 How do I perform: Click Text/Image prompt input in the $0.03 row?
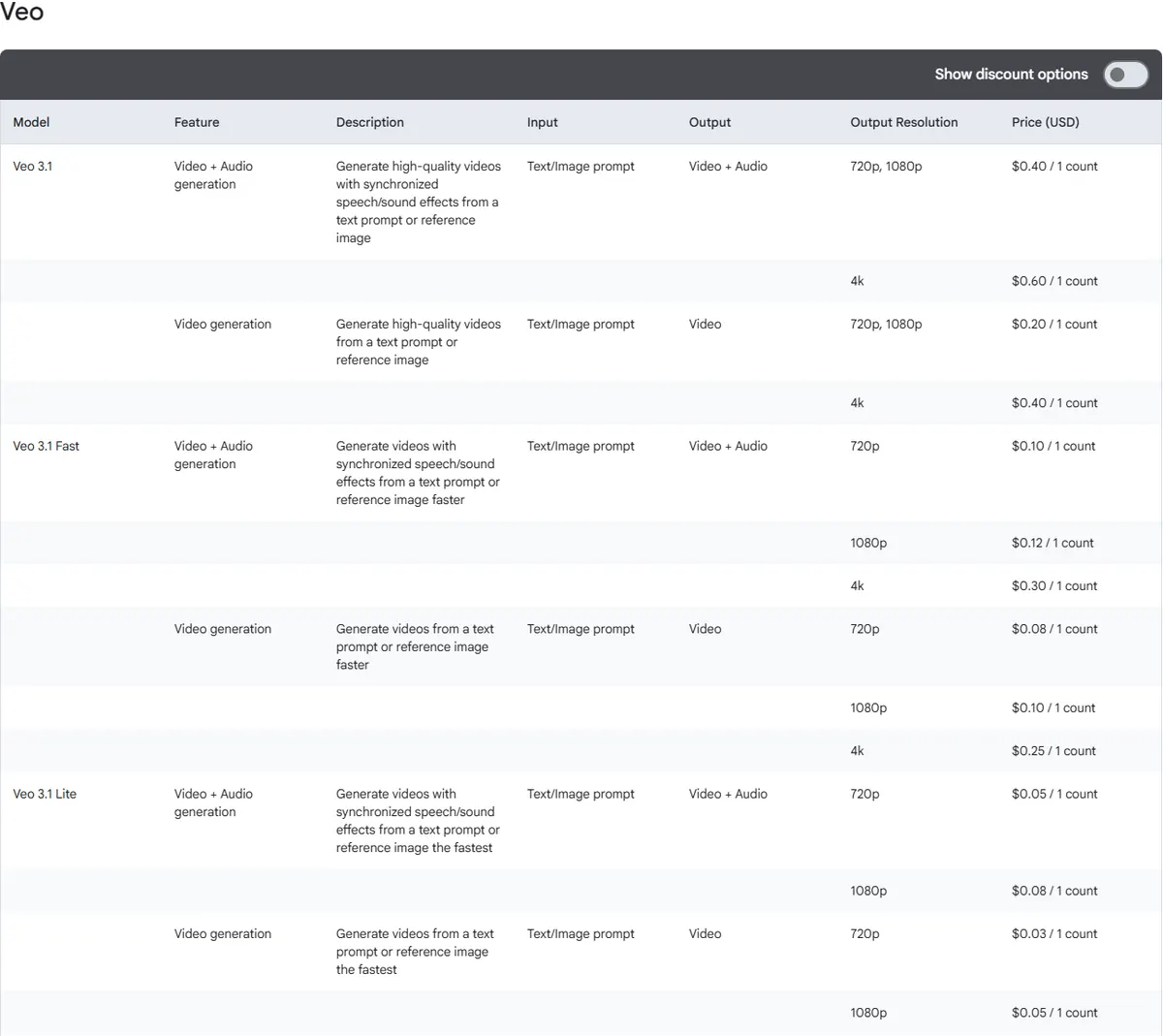tap(581, 934)
